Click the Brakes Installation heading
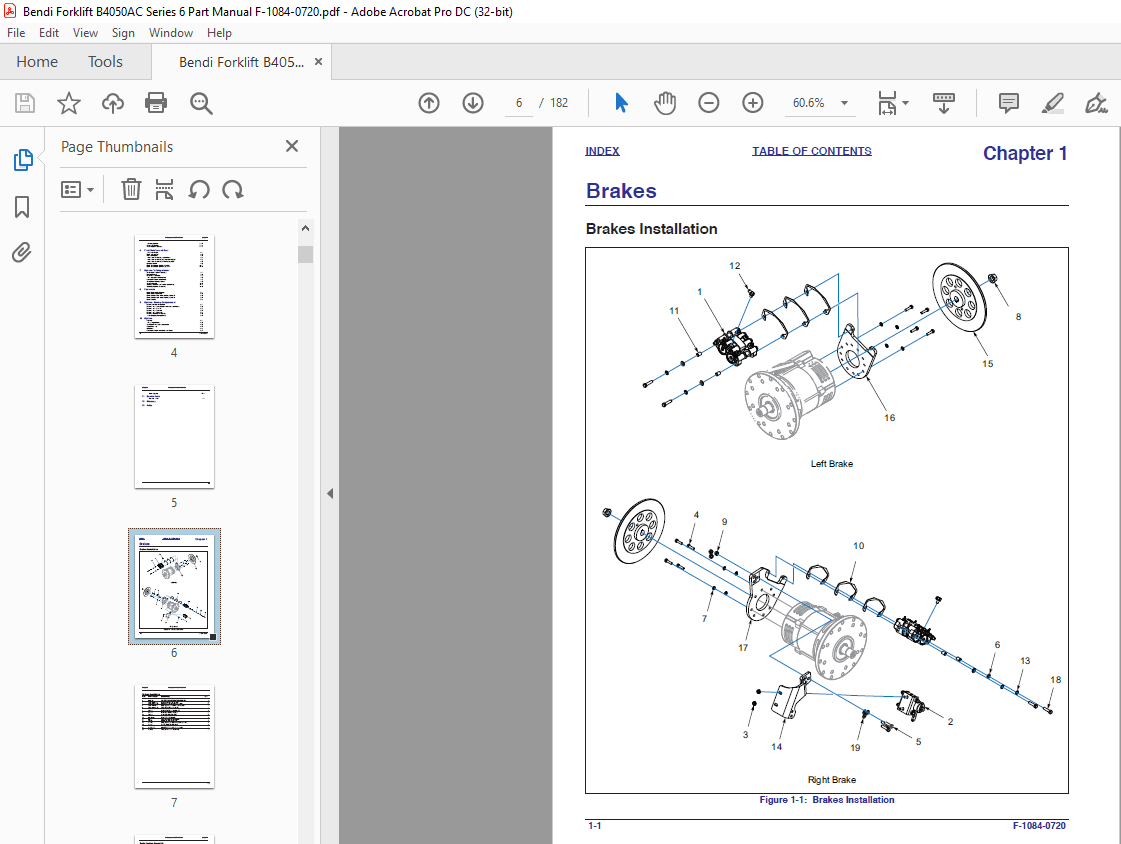The image size is (1121, 844). coord(651,229)
